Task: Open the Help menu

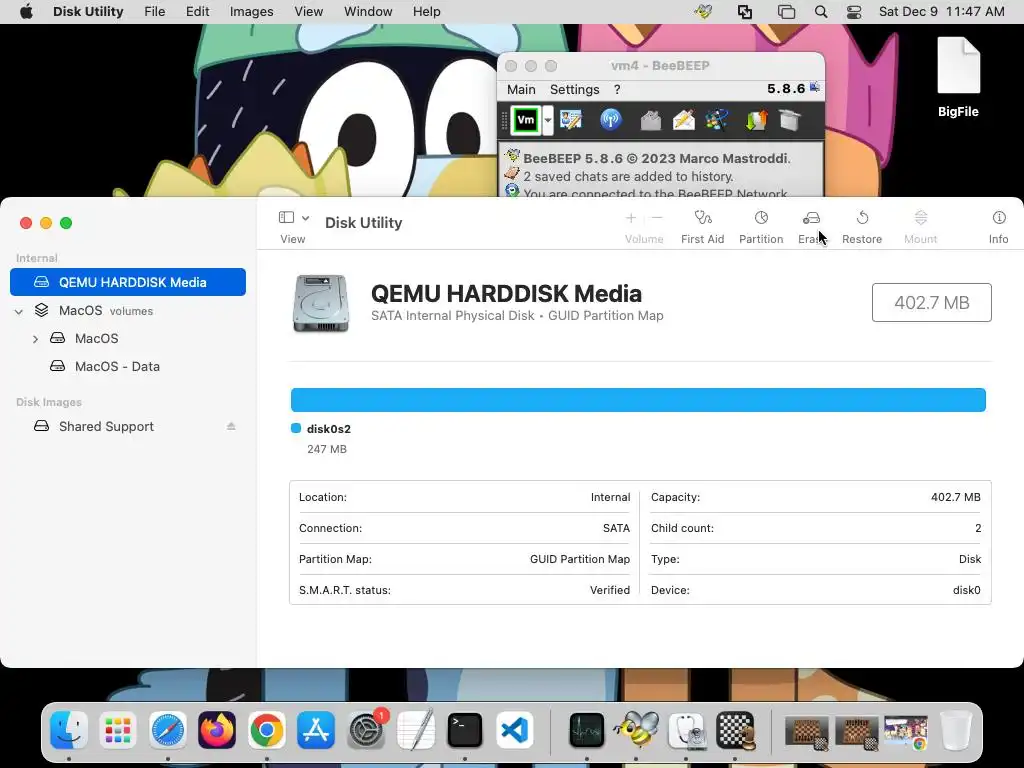Action: pos(426,12)
